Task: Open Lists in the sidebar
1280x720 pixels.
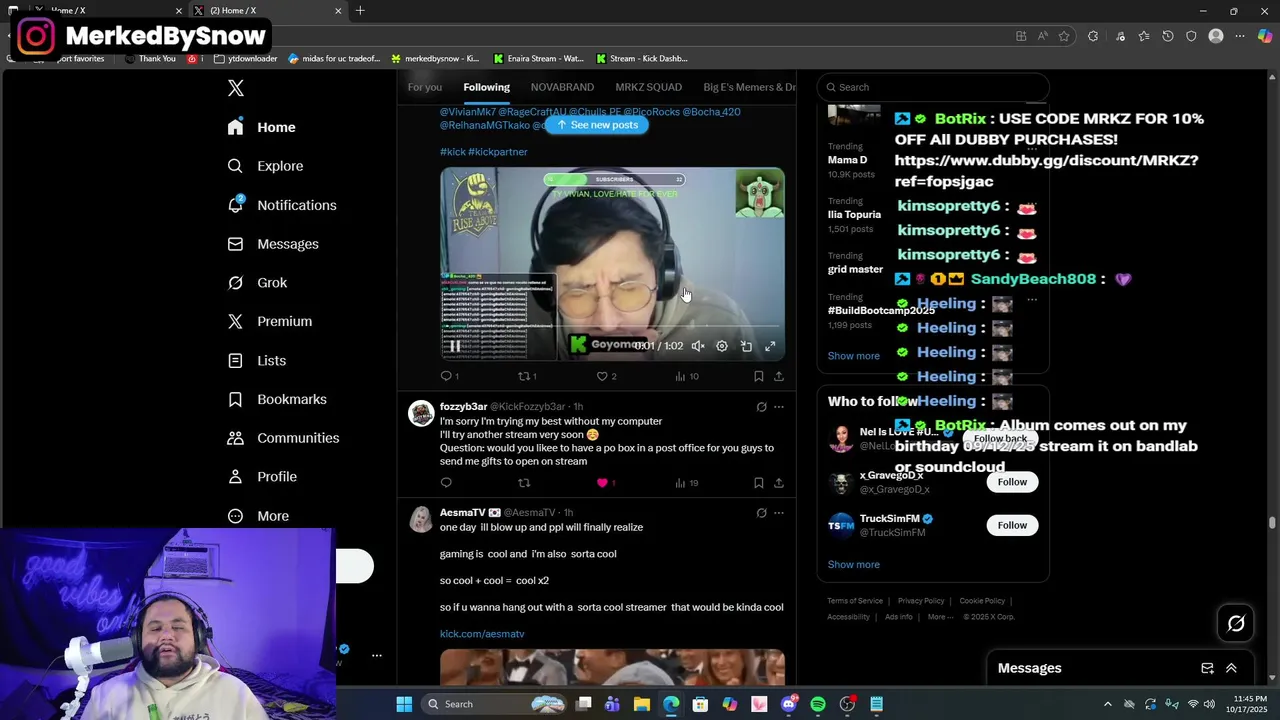Action: (x=258, y=361)
